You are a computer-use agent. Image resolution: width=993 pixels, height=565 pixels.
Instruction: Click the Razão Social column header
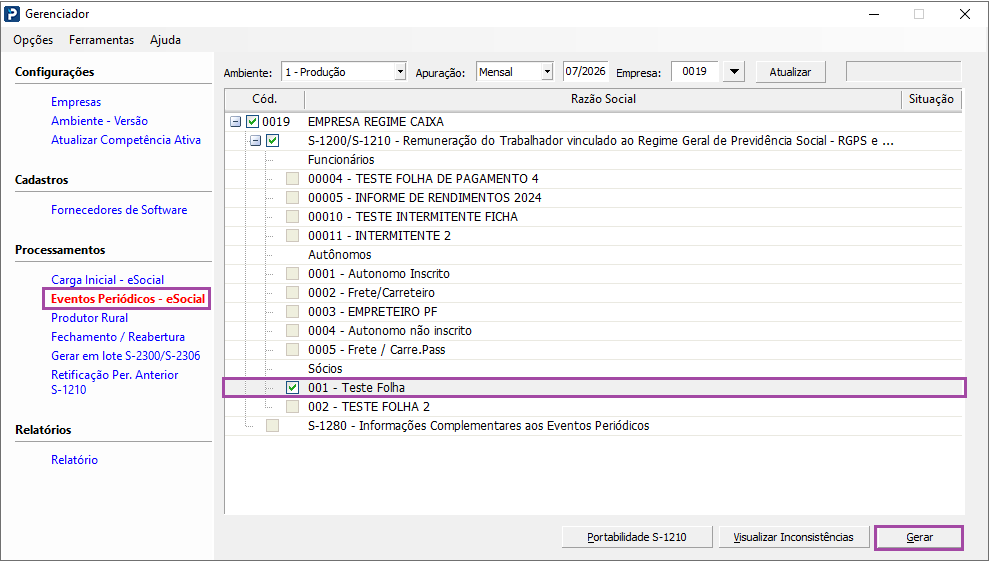click(x=603, y=99)
